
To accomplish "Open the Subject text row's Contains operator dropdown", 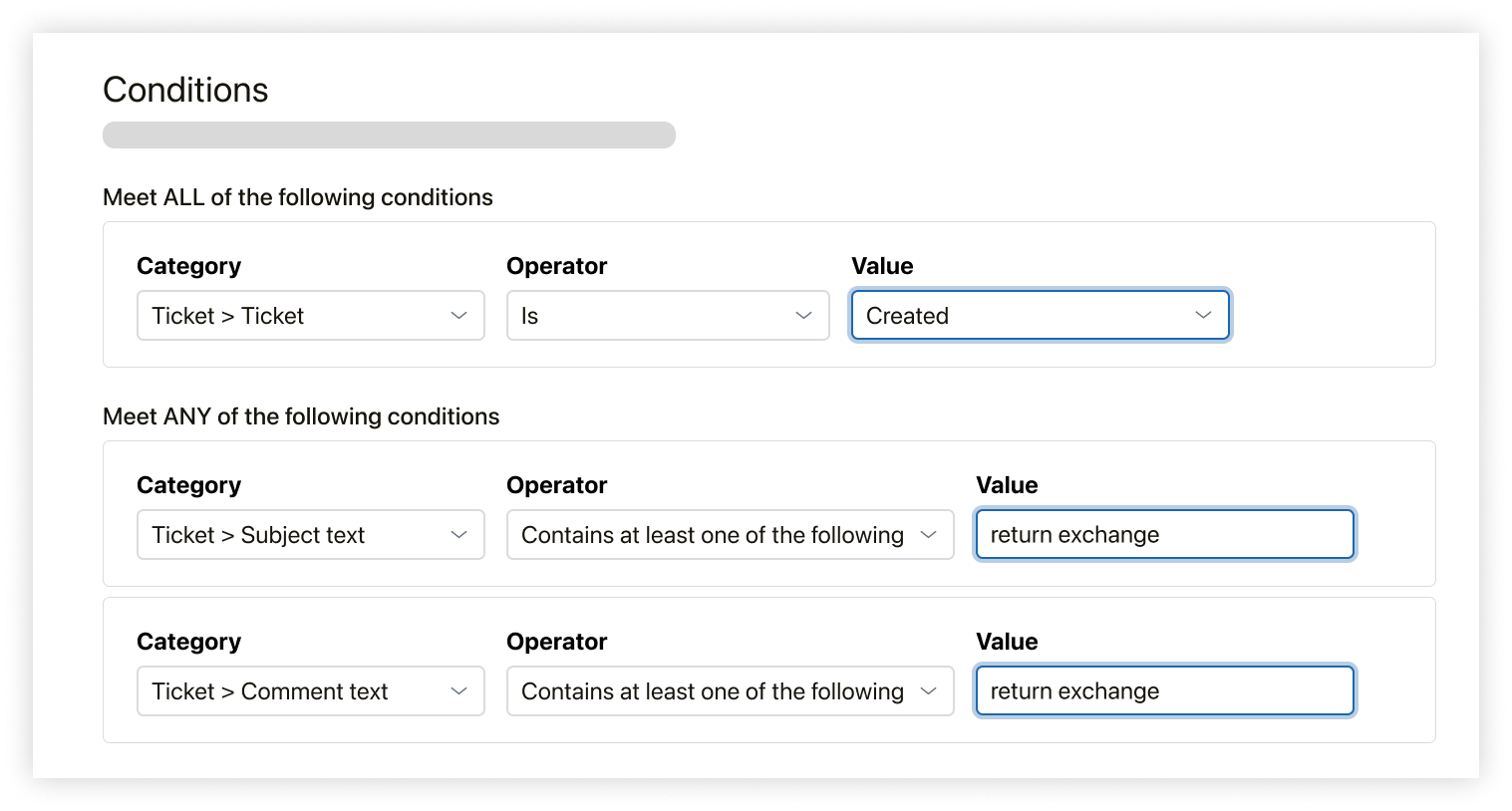I will 712,535.
